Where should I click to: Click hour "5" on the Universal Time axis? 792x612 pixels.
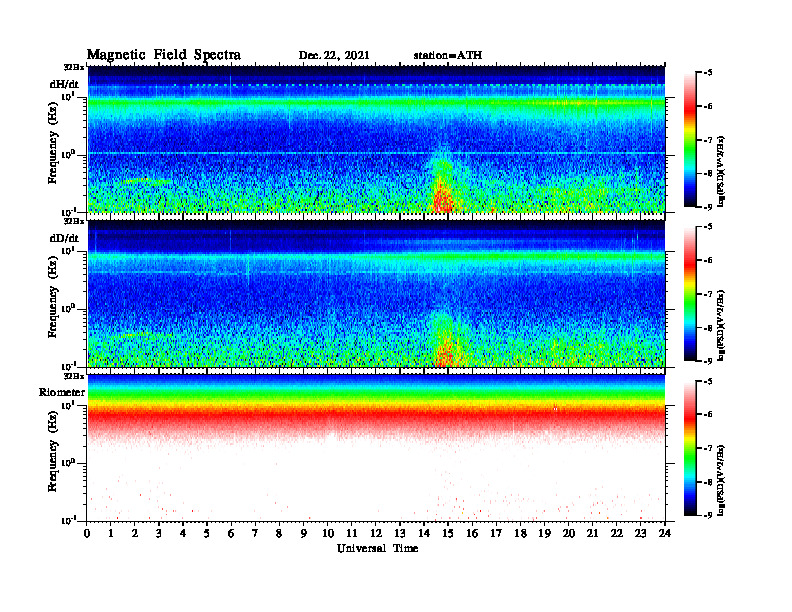coord(207,534)
